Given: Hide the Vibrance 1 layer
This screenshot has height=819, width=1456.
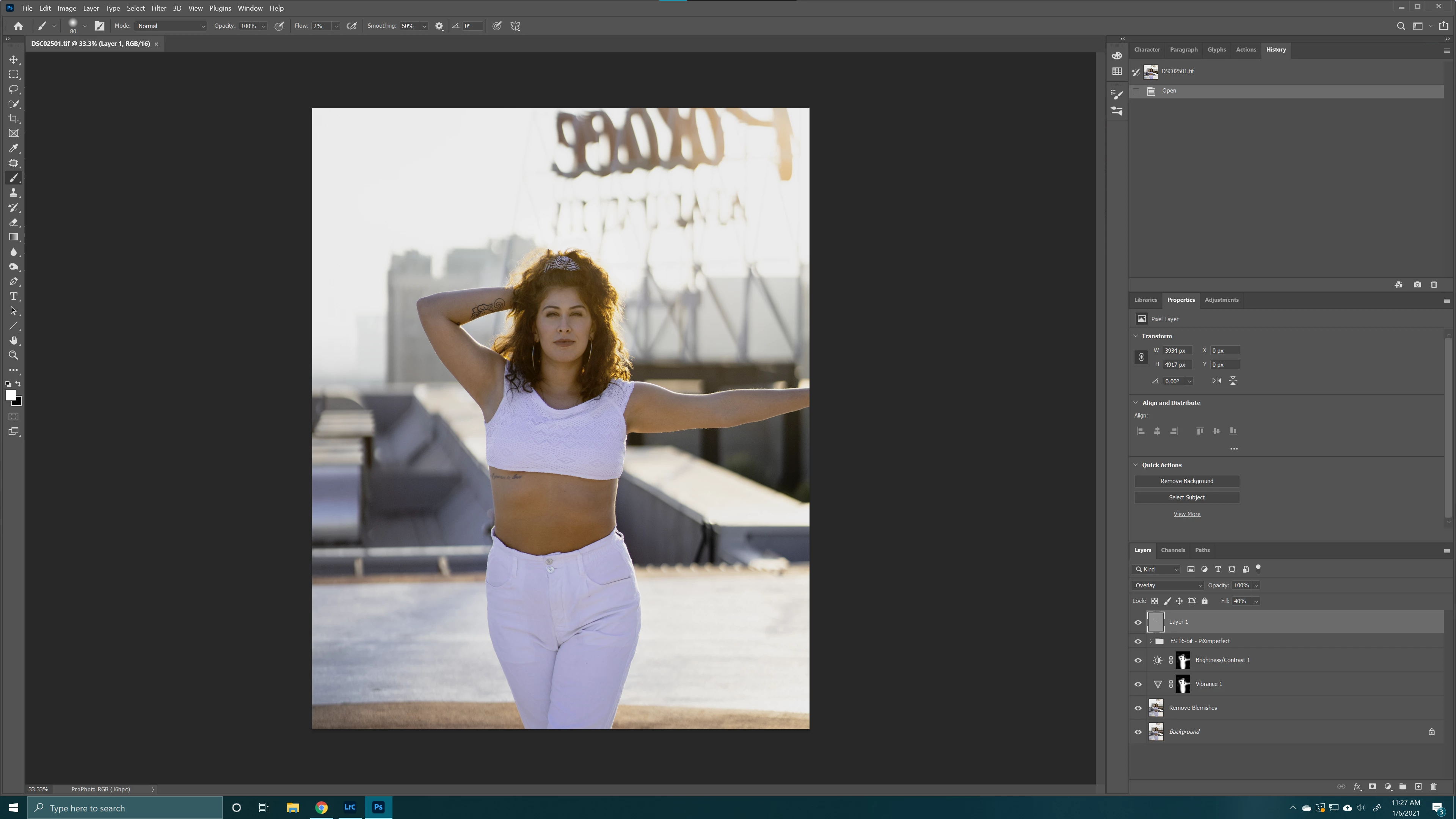Looking at the screenshot, I should (x=1138, y=684).
